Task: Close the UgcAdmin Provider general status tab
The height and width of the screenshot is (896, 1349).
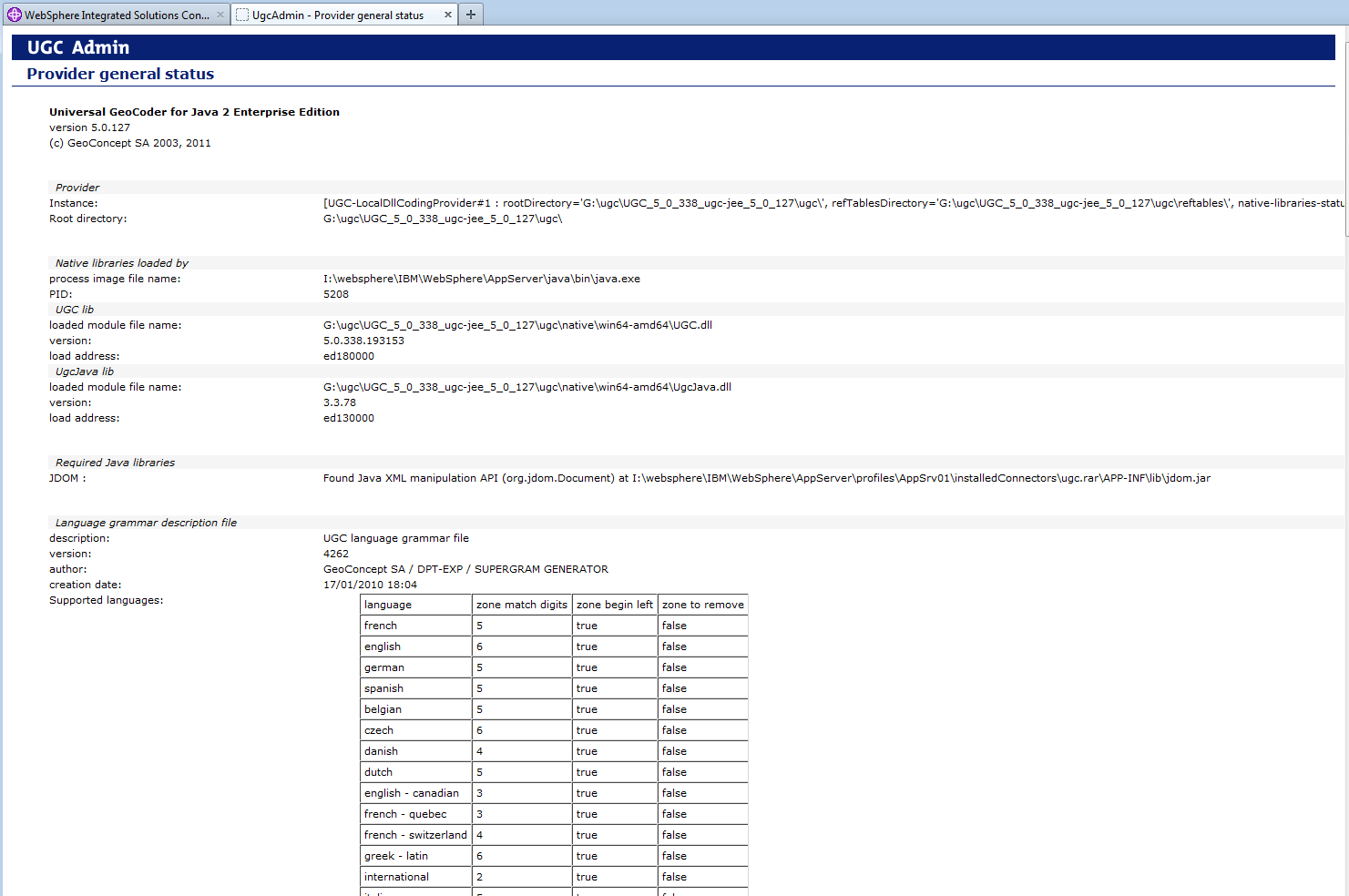Action: click(448, 15)
